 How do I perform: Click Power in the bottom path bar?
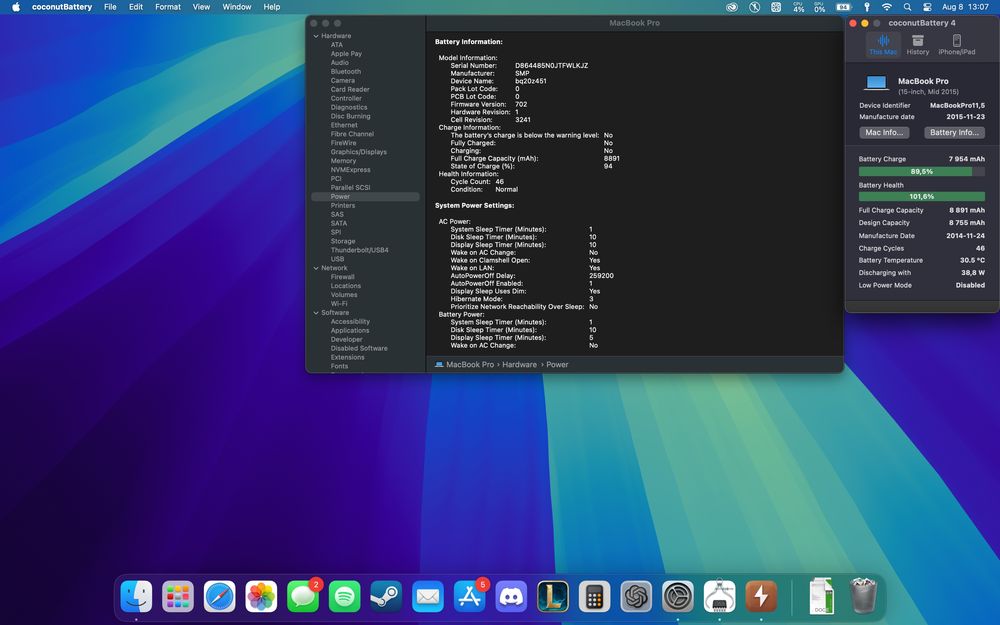557,365
